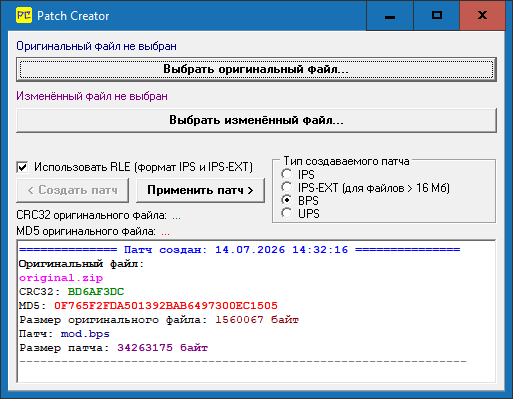Click the disabled 'Создать патч' button
The width and height of the screenshot is (513, 399).
point(72,190)
